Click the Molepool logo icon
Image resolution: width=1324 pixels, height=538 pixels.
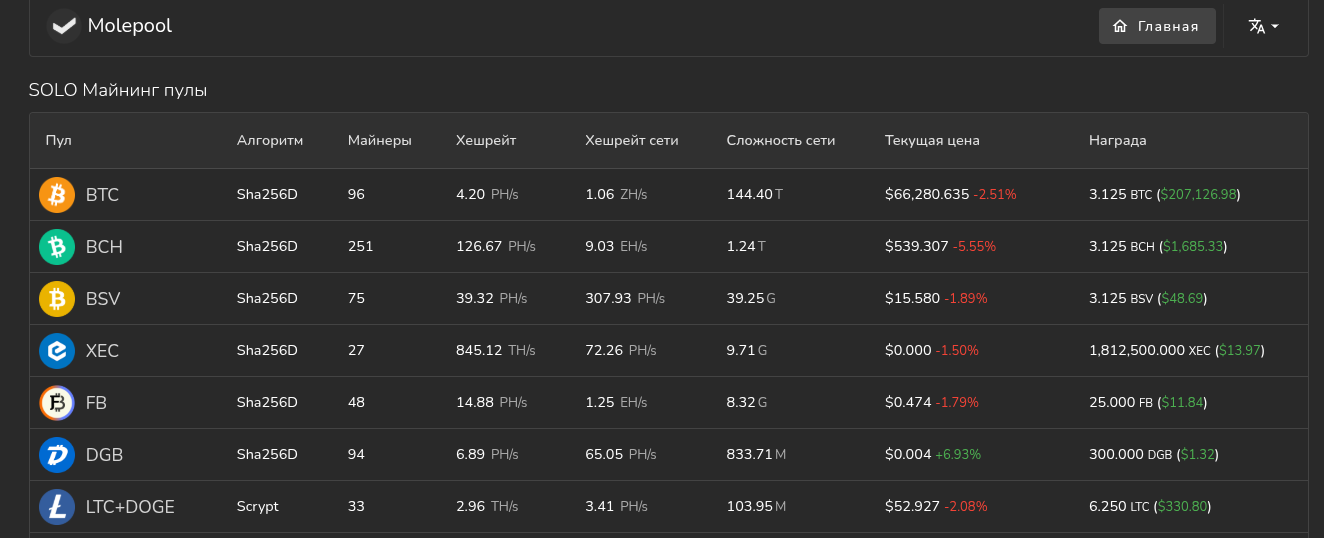(64, 26)
